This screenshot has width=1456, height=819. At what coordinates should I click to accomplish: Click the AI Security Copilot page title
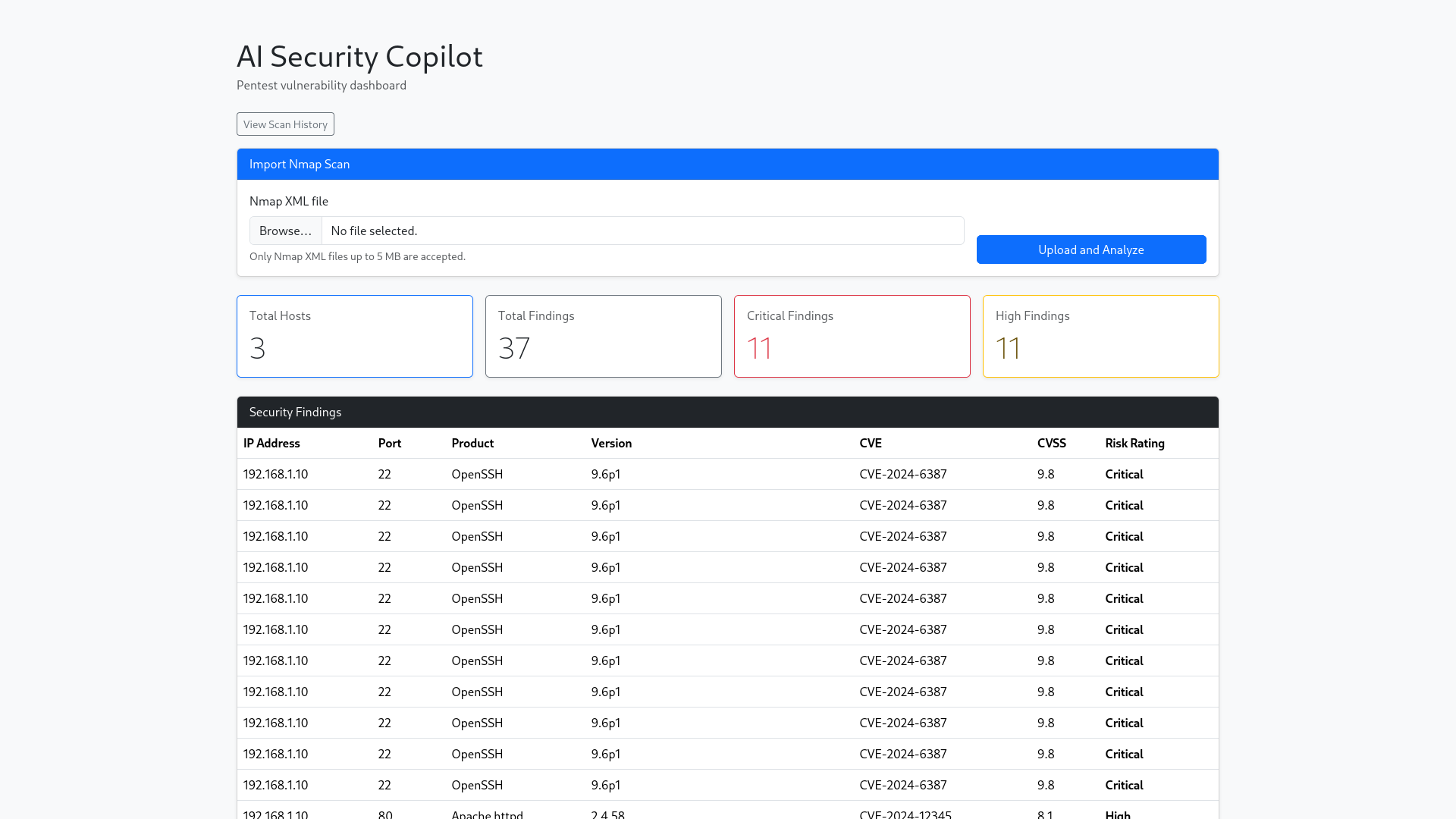[x=359, y=56]
